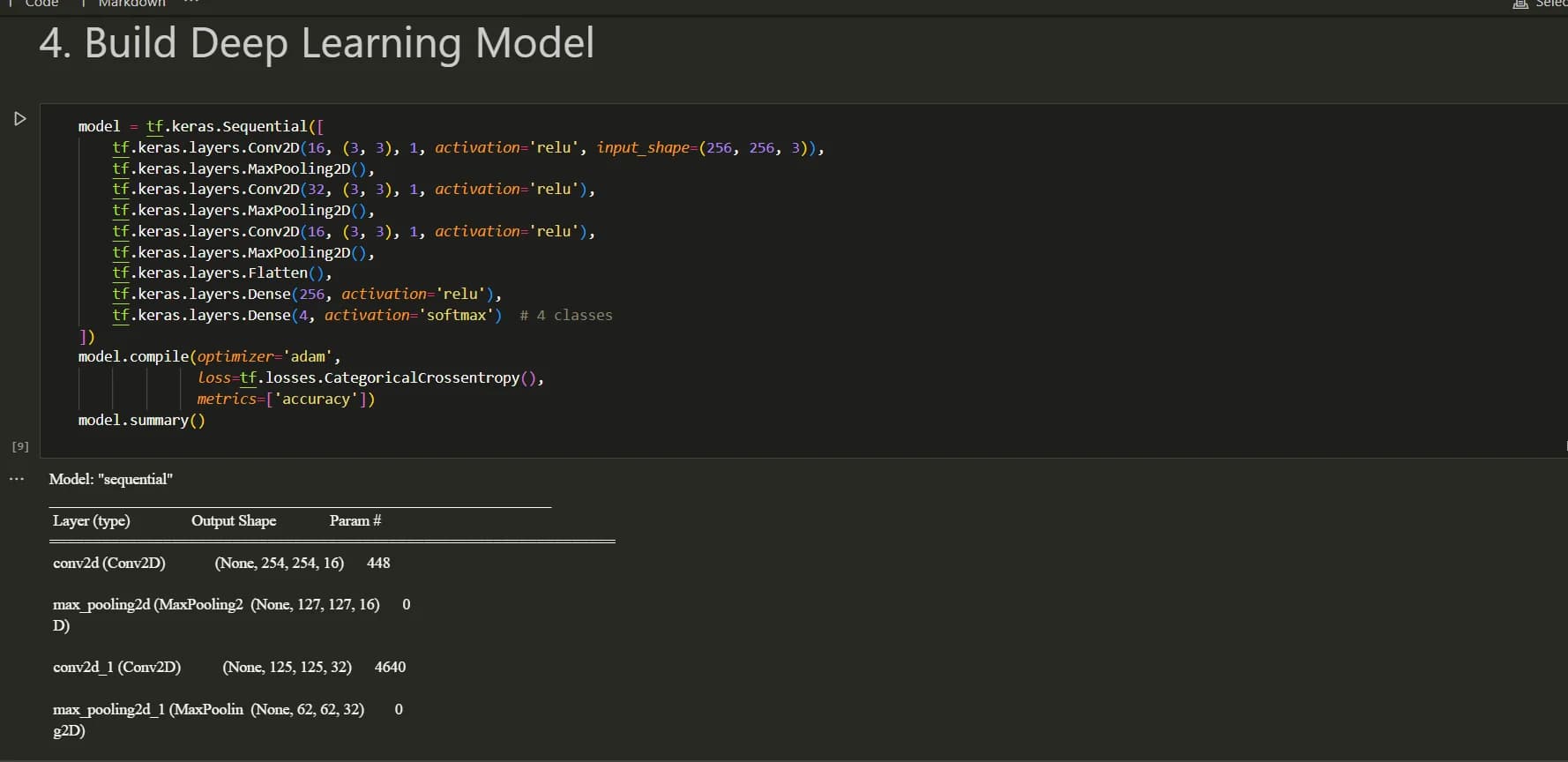Click the Conv2D line with input_shape

[x=468, y=147]
